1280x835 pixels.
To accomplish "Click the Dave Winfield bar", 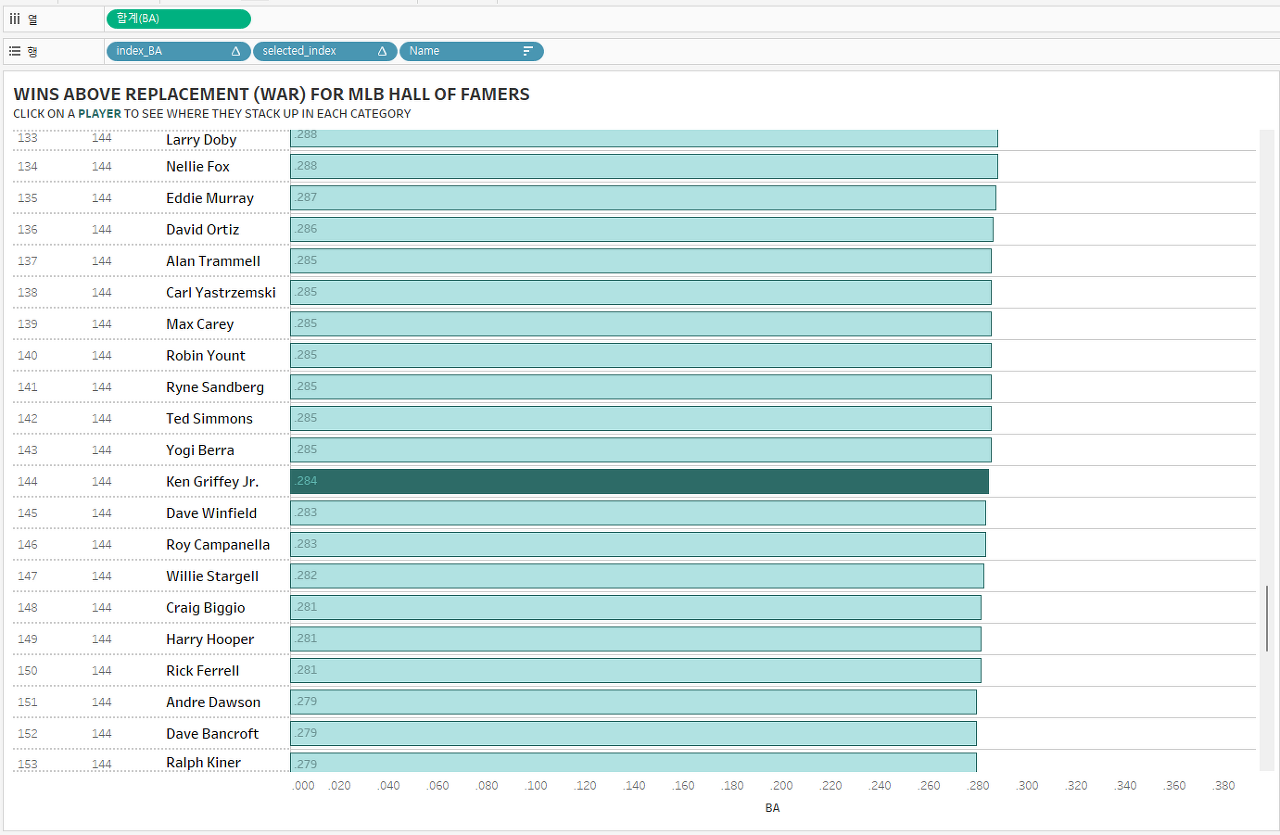I will coord(638,513).
